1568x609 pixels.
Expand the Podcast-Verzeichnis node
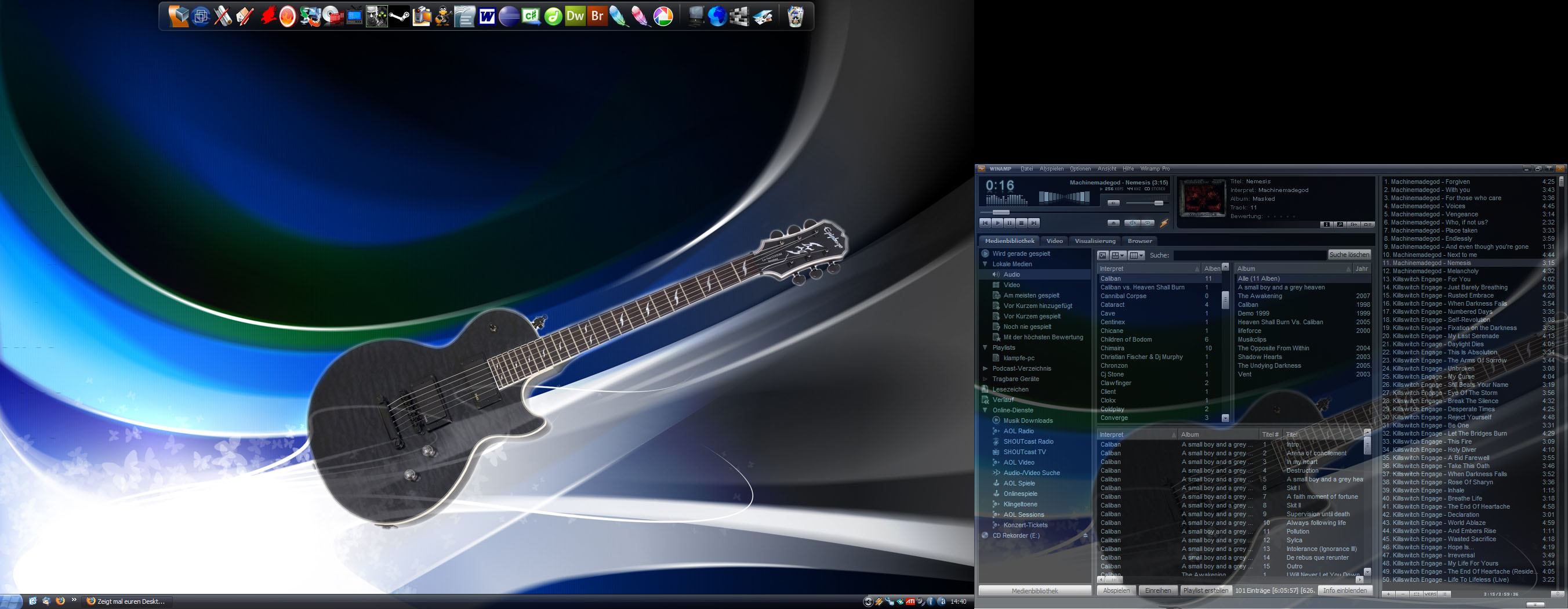(985, 368)
